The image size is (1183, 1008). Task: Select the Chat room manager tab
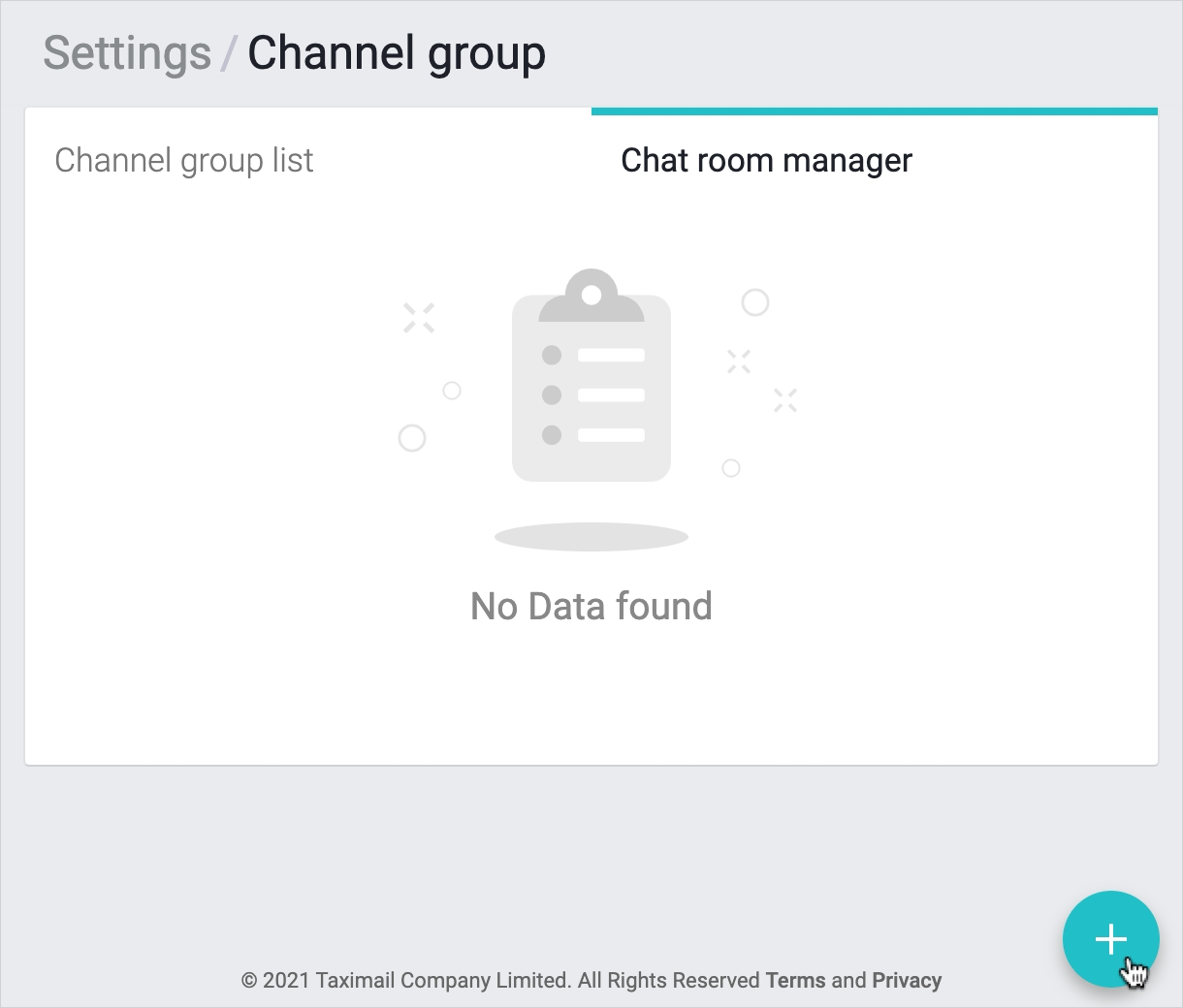[766, 160]
